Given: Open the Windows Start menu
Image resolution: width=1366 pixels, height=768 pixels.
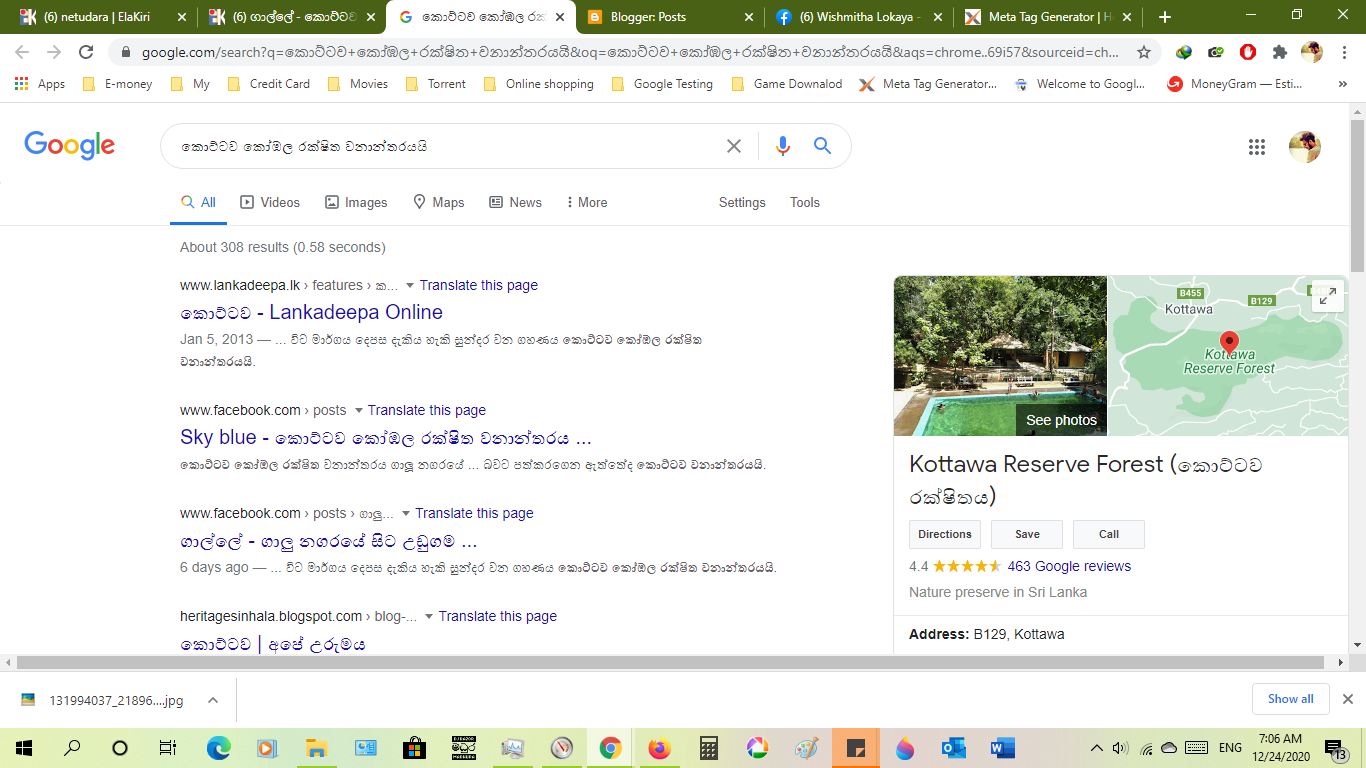Looking at the screenshot, I should point(24,748).
